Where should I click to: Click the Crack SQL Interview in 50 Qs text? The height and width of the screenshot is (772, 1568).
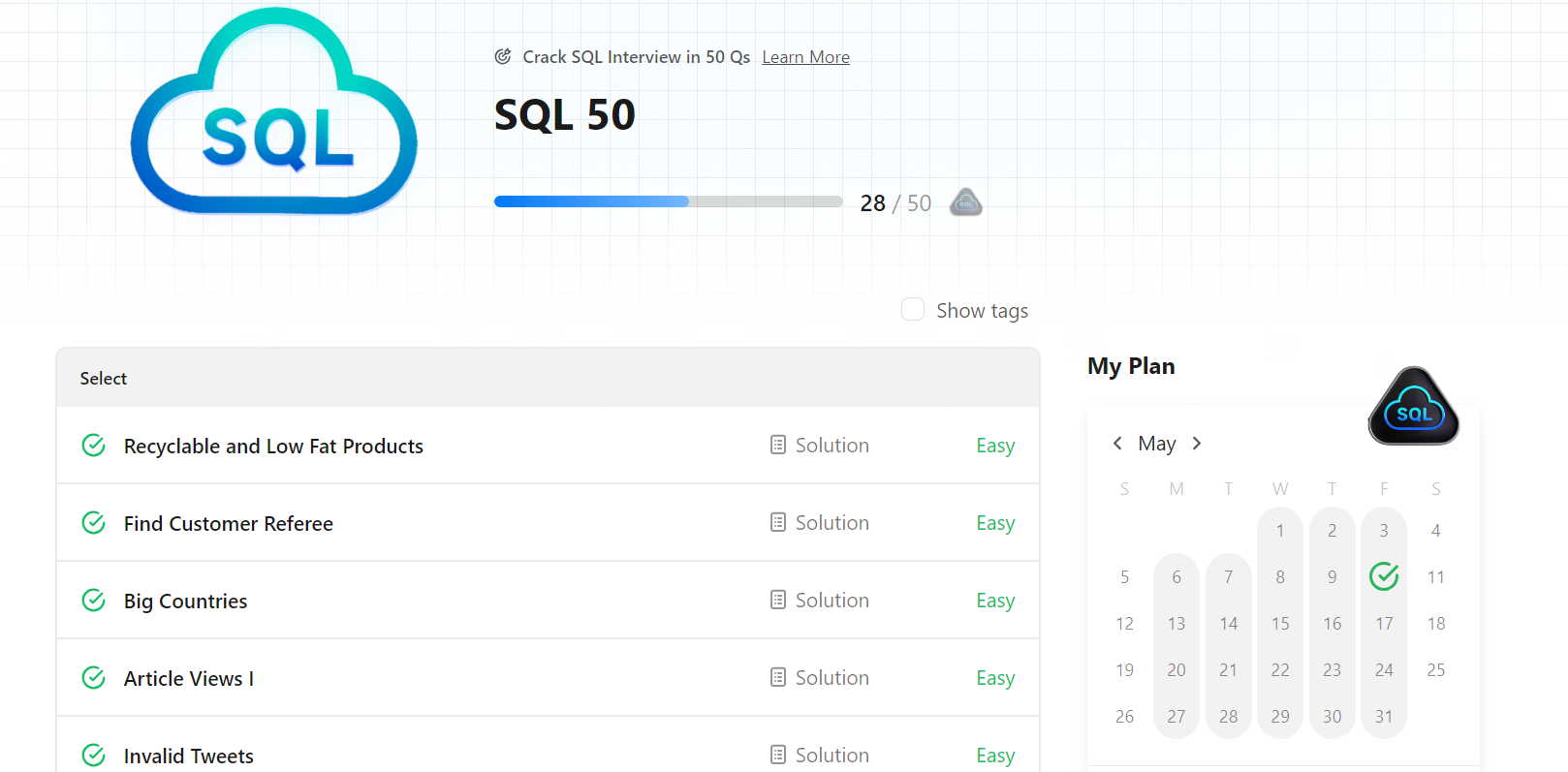[x=636, y=57]
